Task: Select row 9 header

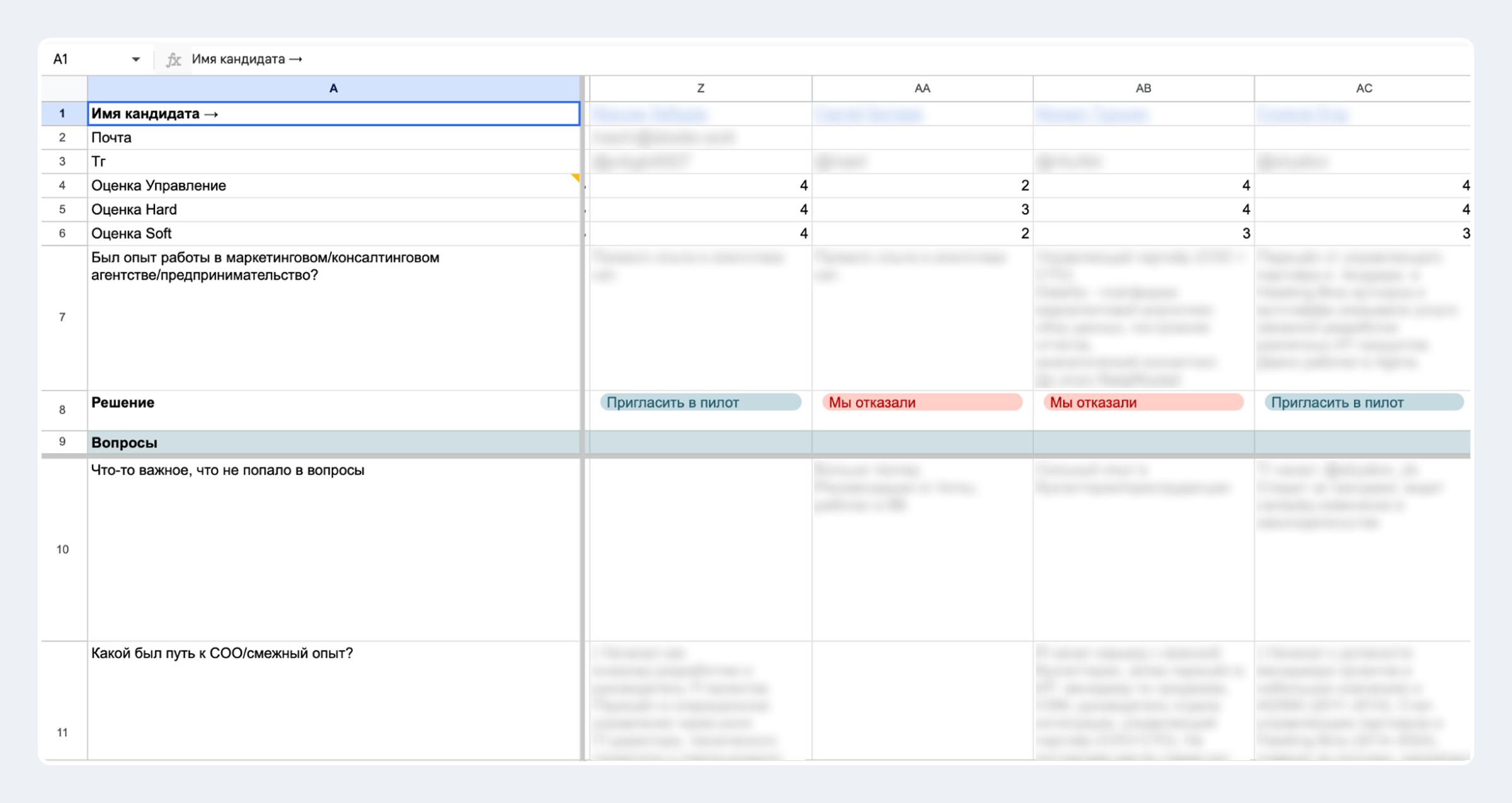Action: click(62, 442)
